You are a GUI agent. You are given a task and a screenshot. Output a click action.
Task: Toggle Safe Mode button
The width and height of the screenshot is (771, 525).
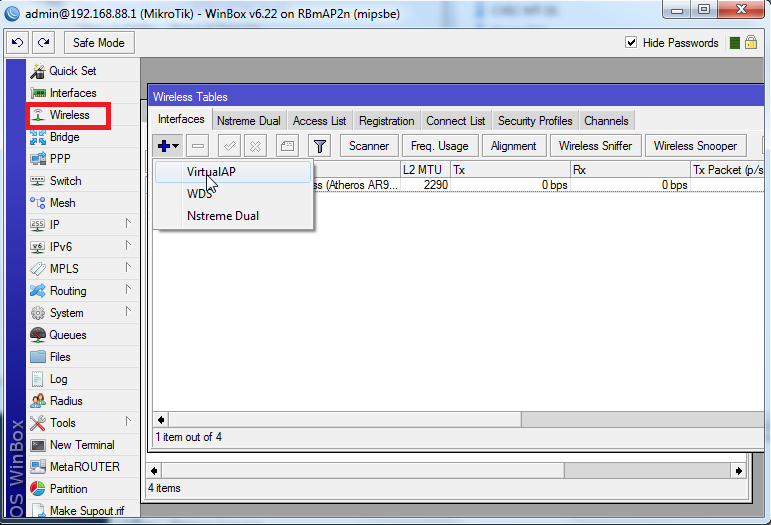point(99,43)
